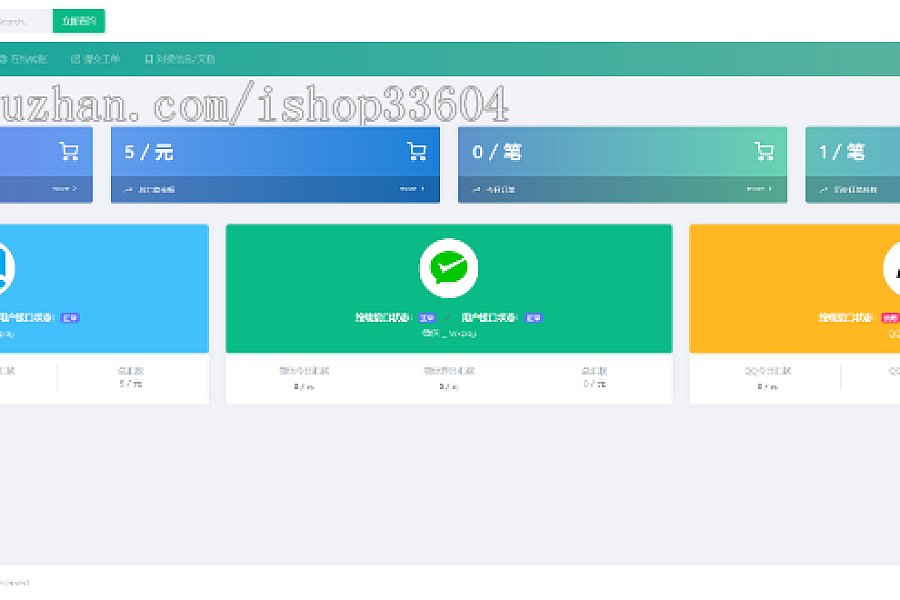Click the first status badge in the WeChat card
900x600 pixels.
tap(427, 318)
